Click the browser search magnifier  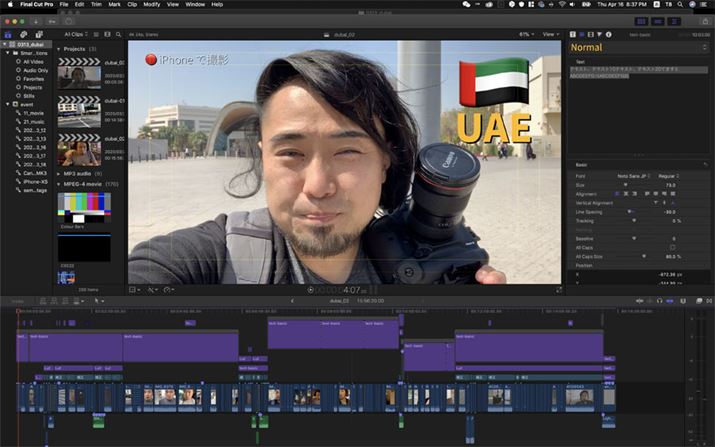(119, 35)
